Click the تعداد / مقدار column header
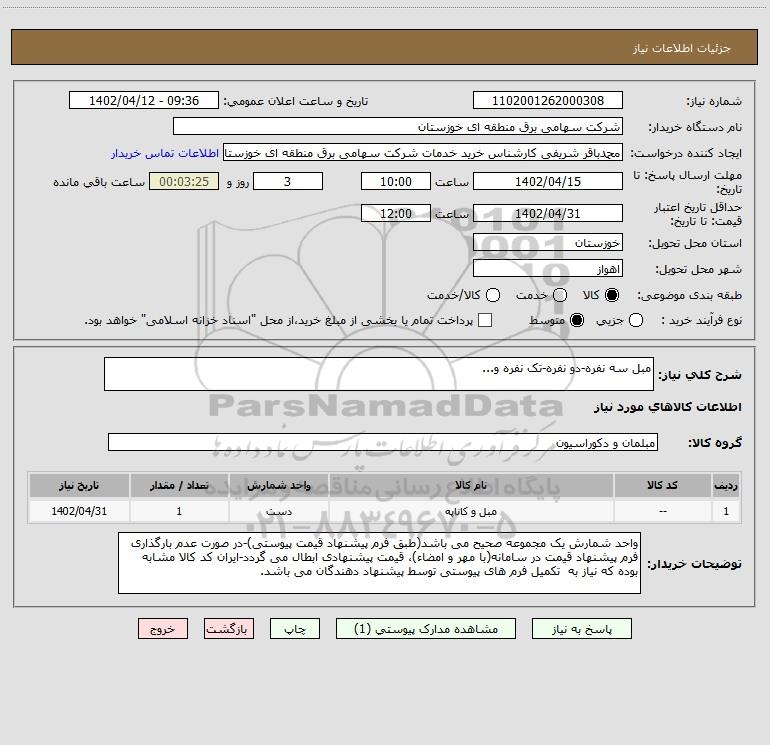770x745 pixels. click(x=179, y=485)
